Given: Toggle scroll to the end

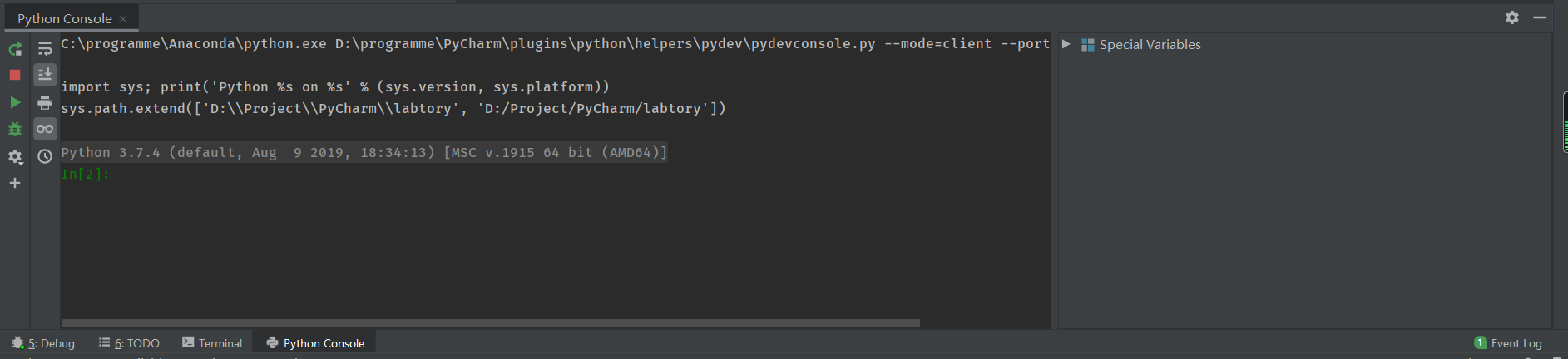Looking at the screenshot, I should (x=45, y=75).
